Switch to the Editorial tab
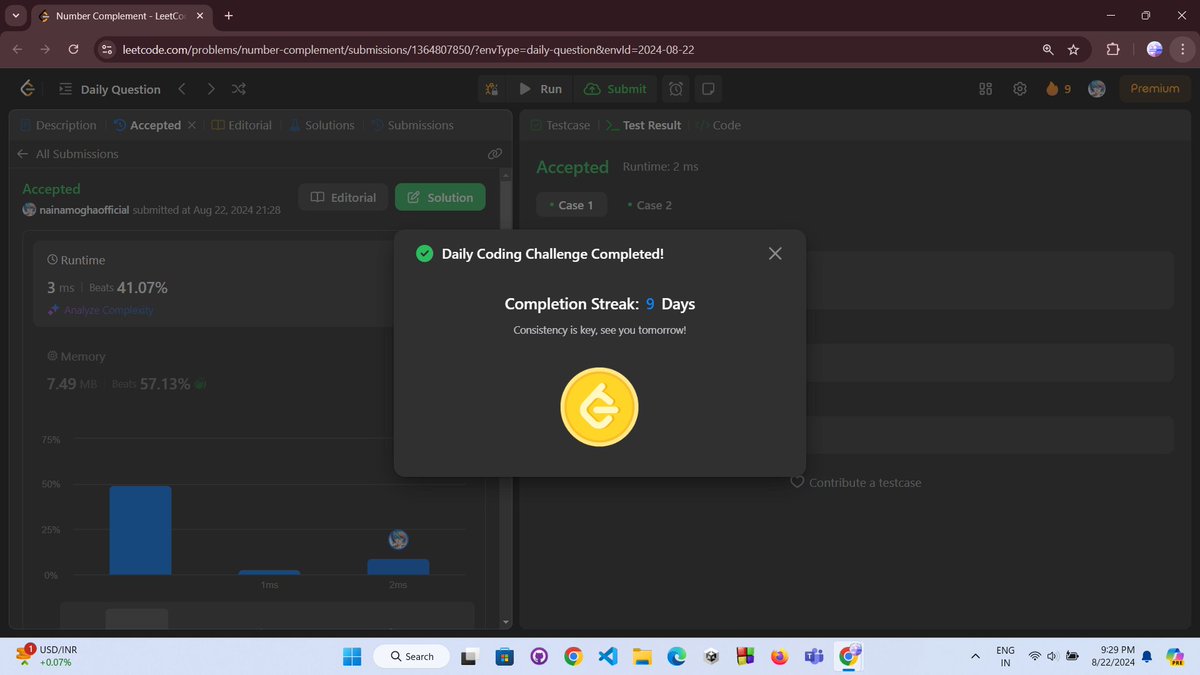 [242, 125]
